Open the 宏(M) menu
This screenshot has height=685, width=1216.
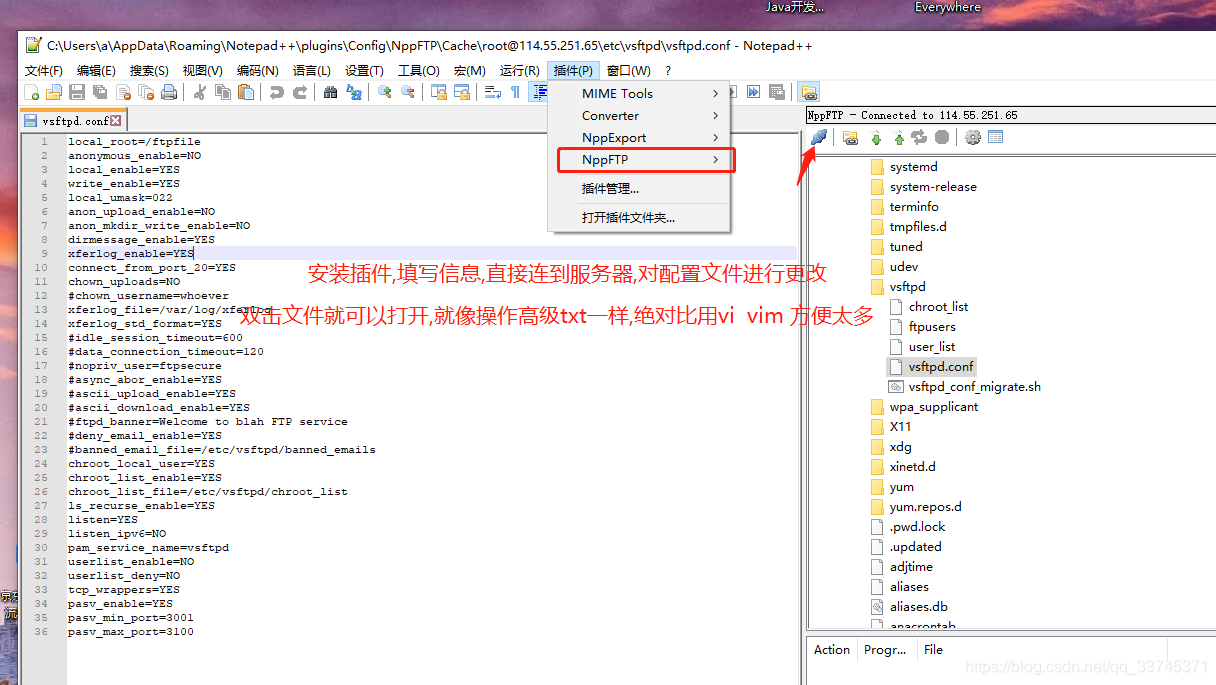(x=469, y=70)
